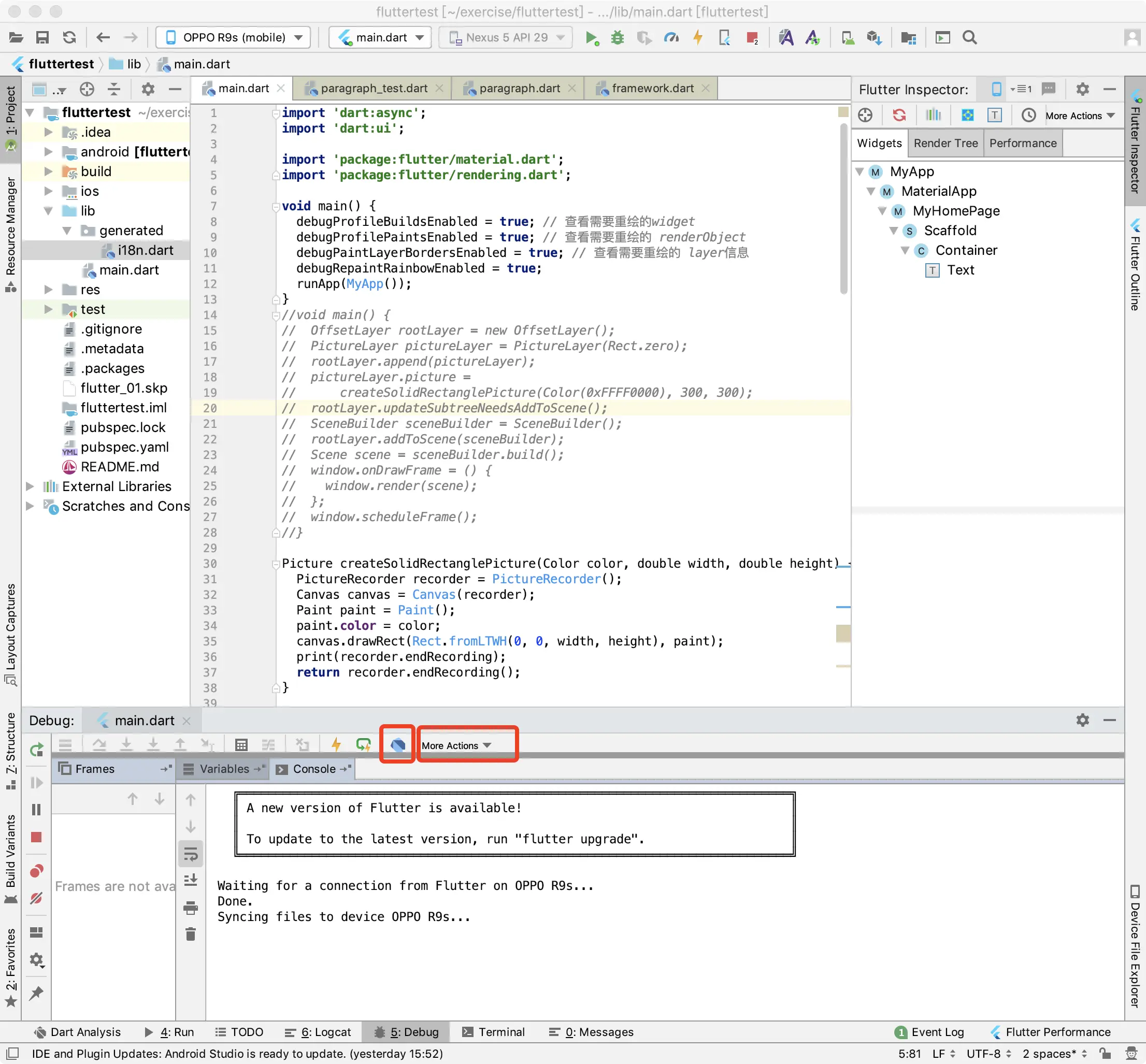Open the main.dart run configuration dropdown
Screen dimensions: 1146x1064
(381, 38)
